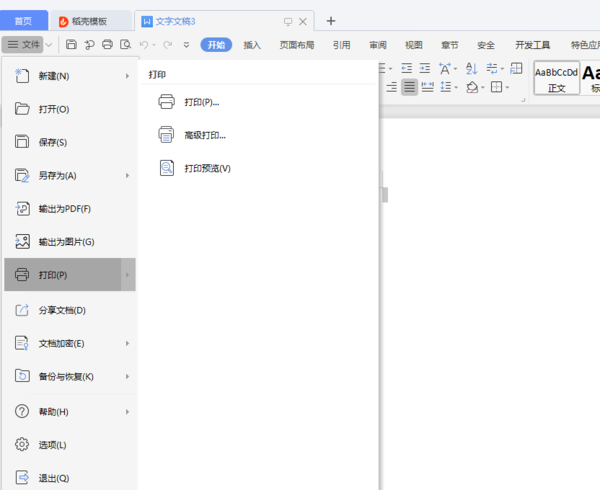Open the shading color dropdown arrow

coord(483,88)
